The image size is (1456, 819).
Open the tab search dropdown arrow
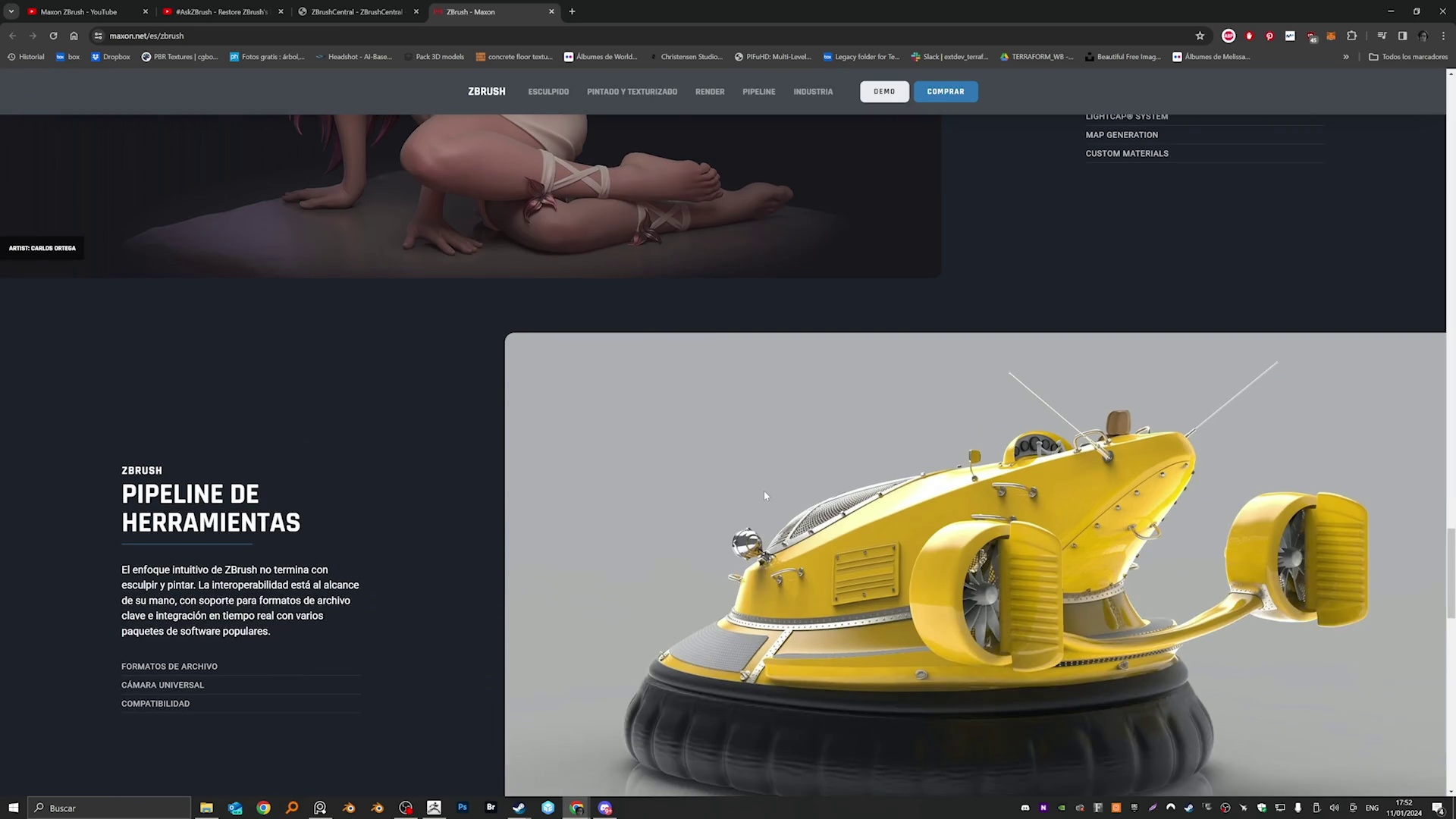click(x=11, y=11)
